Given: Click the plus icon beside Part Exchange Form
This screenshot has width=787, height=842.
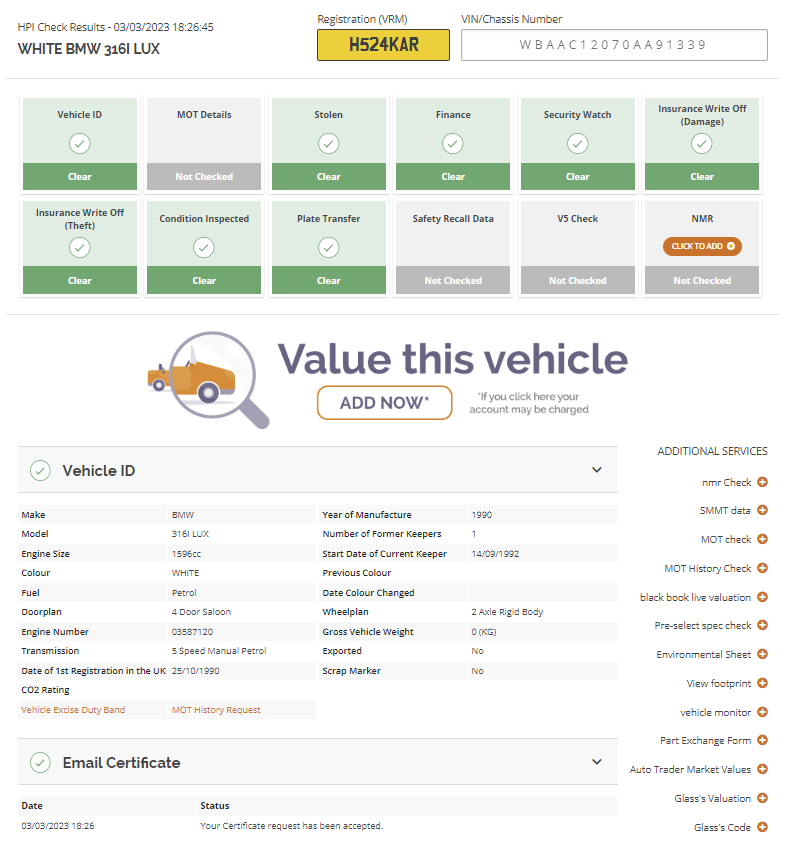Looking at the screenshot, I should [762, 739].
